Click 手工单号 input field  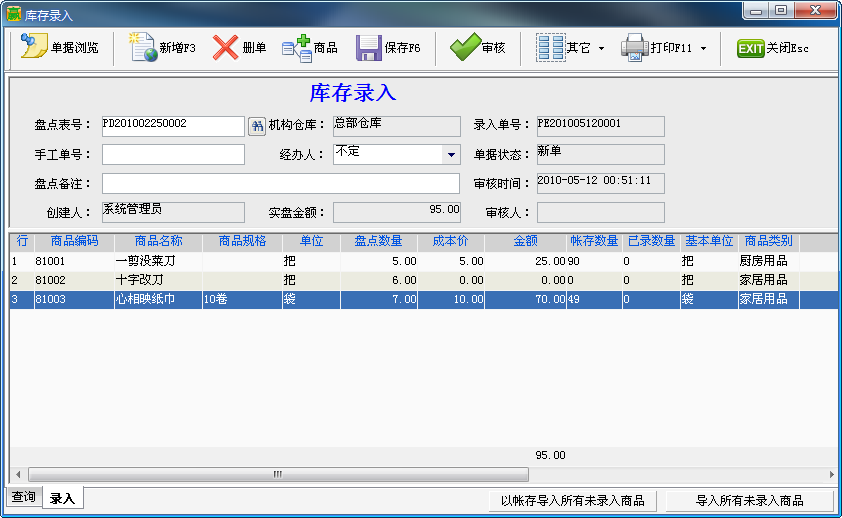[x=173, y=155]
